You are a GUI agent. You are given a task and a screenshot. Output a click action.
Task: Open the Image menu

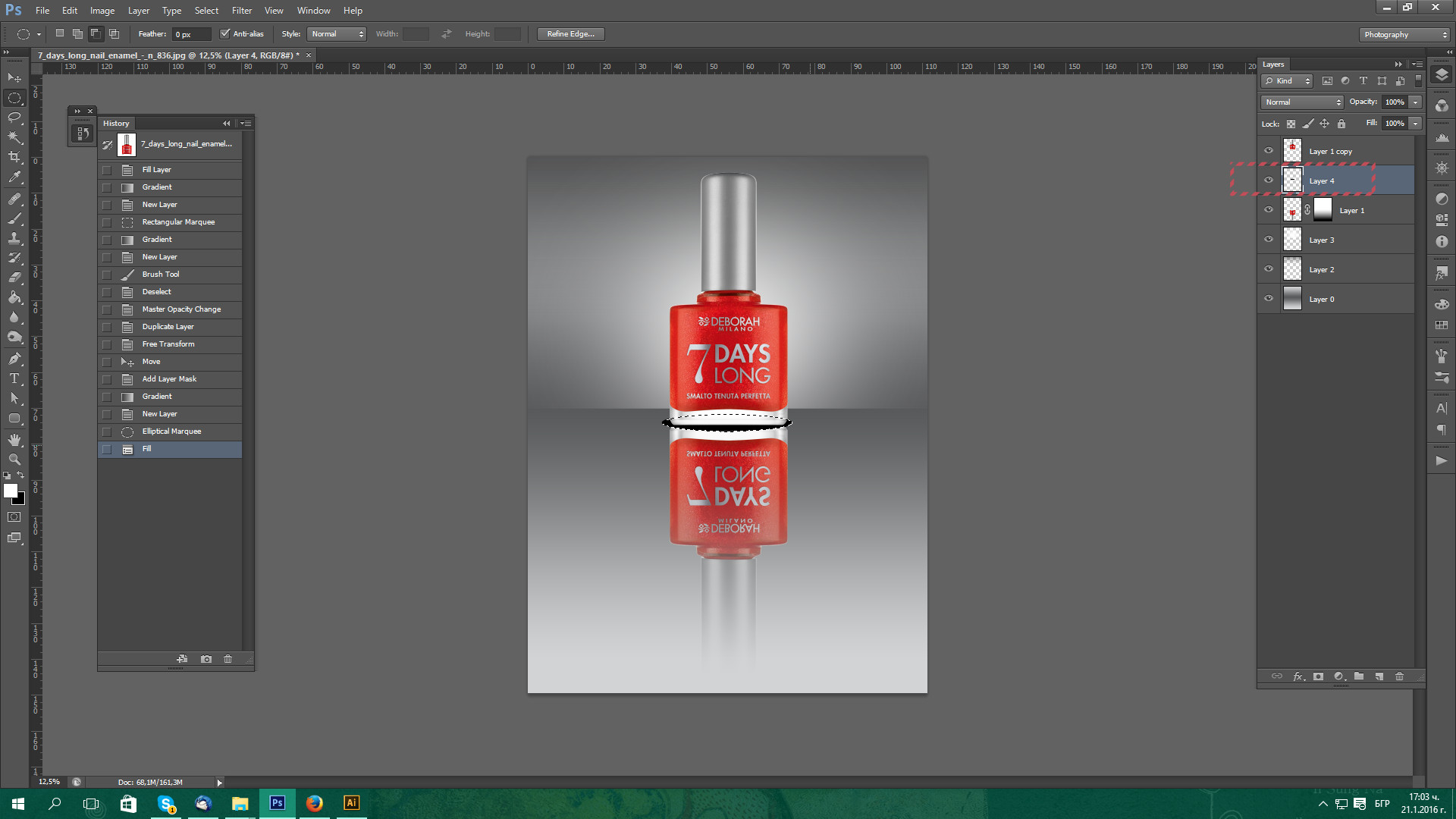tap(102, 11)
